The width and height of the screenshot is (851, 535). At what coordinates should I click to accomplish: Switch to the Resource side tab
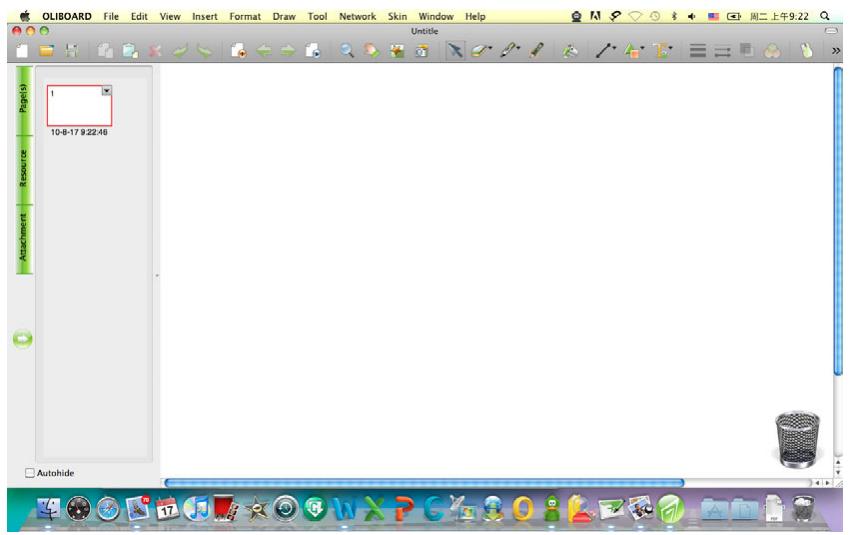[24, 169]
